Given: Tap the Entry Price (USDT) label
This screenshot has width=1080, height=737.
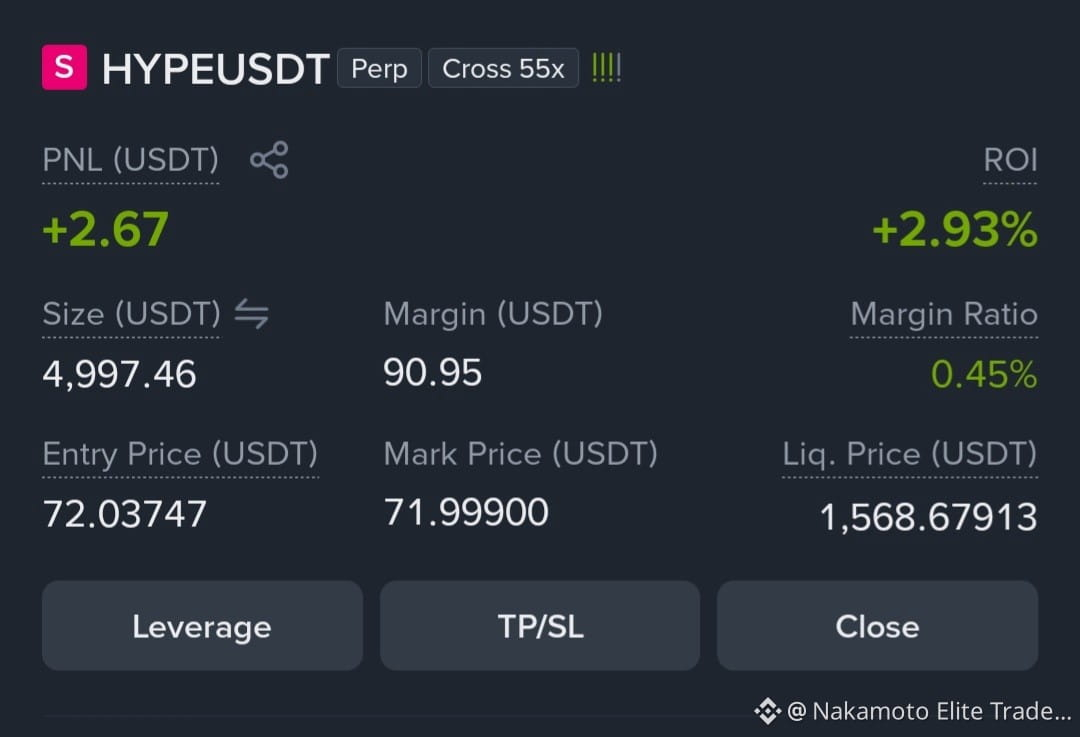Looking at the screenshot, I should [x=180, y=454].
